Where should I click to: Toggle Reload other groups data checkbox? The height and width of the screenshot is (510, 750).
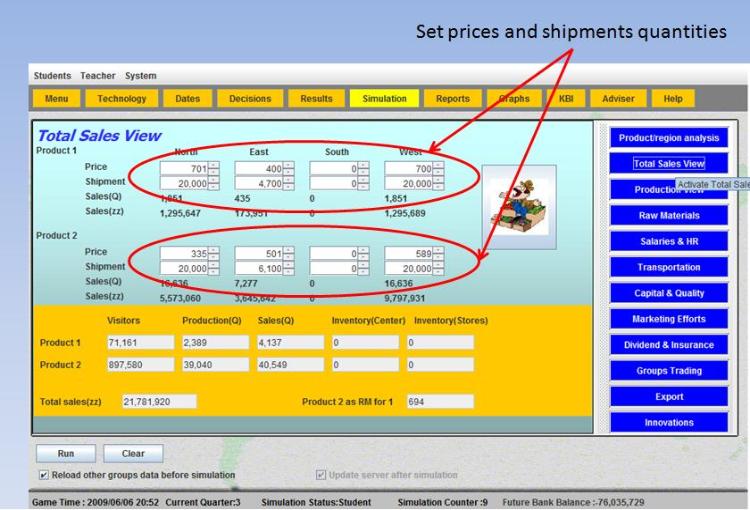click(x=44, y=475)
